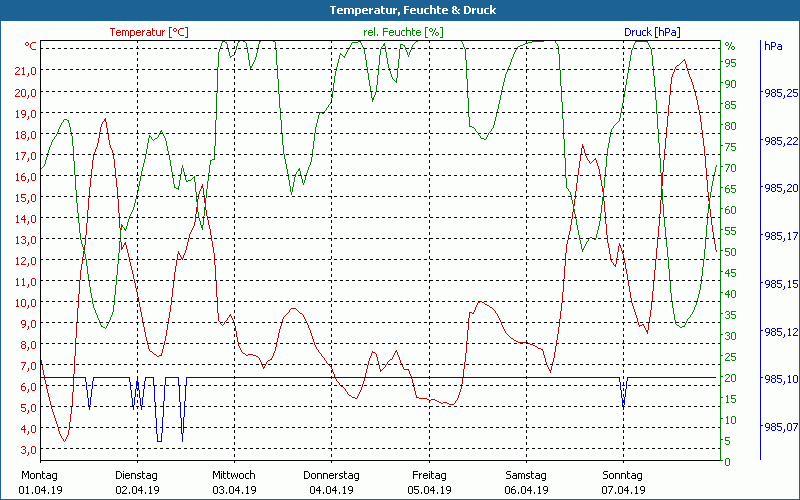Click the red '°C' axis unit label
The height and width of the screenshot is (500, 800).
coord(31,46)
